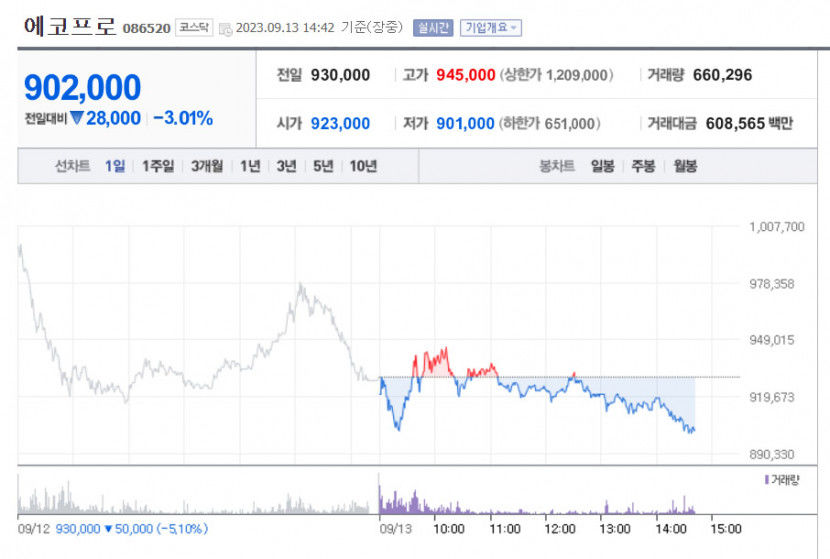Image resolution: width=830 pixels, height=559 pixels.
Task: Click the 에코프로 stock name heading
Action: point(69,26)
